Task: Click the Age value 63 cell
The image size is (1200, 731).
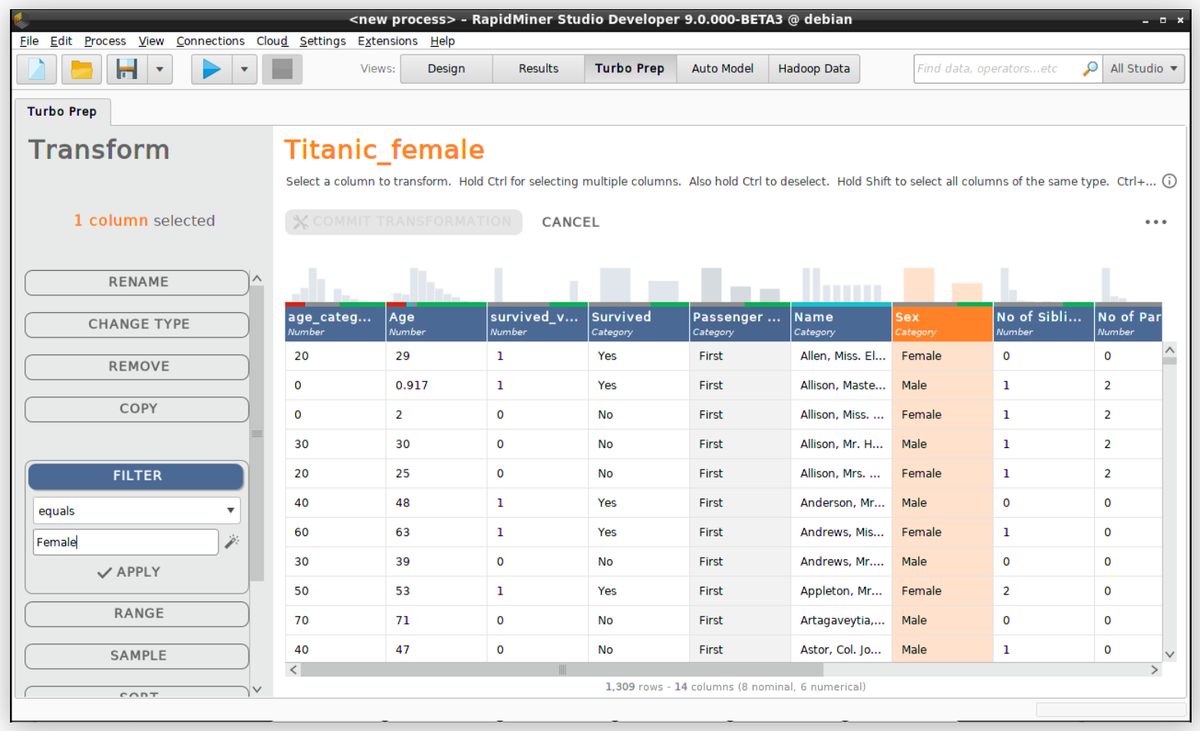Action: (436, 532)
